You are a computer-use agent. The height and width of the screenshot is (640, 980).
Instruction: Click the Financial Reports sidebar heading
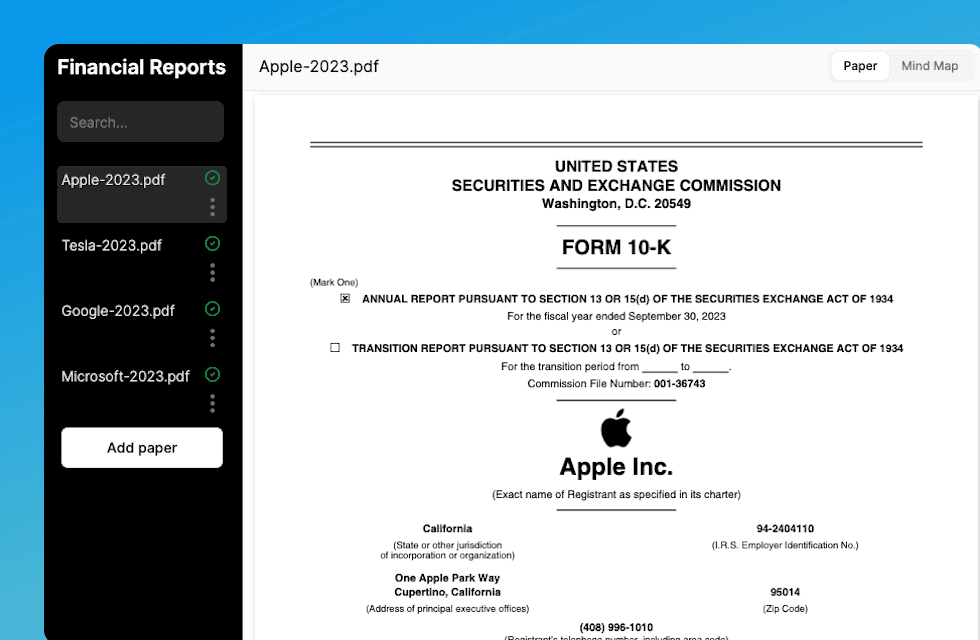[x=141, y=68]
